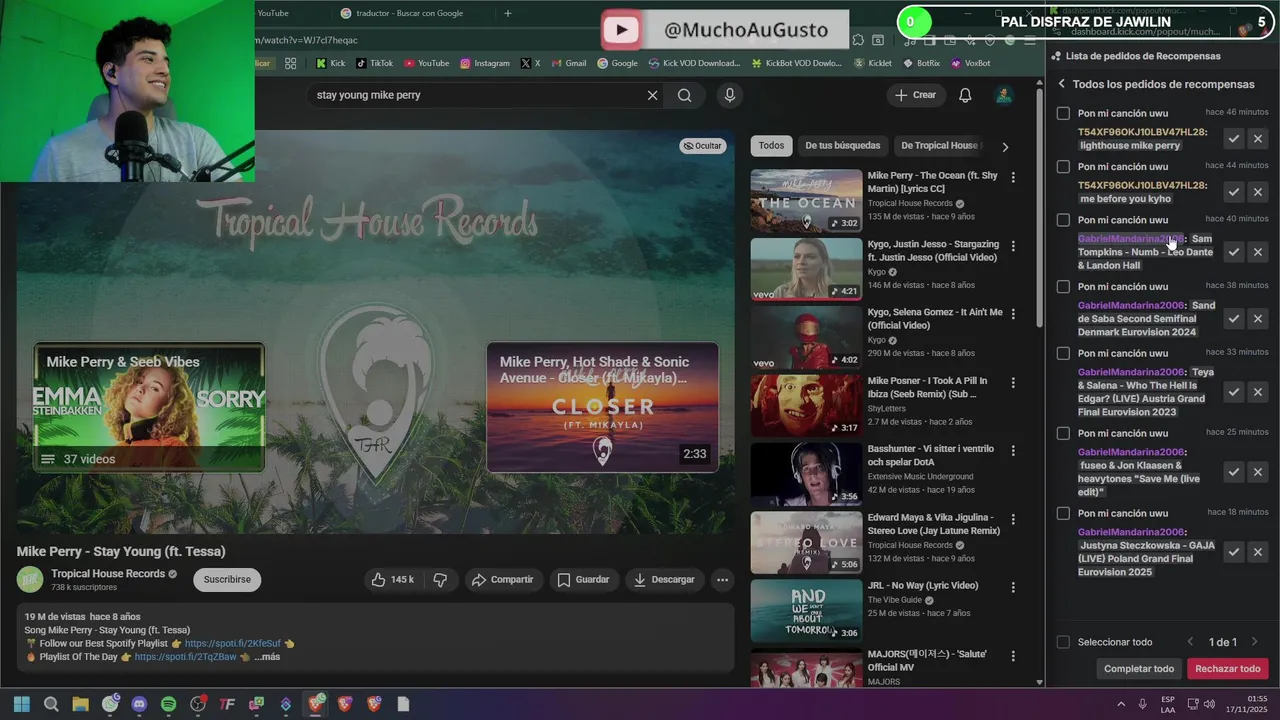Viewport: 1280px width, 720px height.
Task: Like the video with 145 k likes
Action: coord(392,580)
